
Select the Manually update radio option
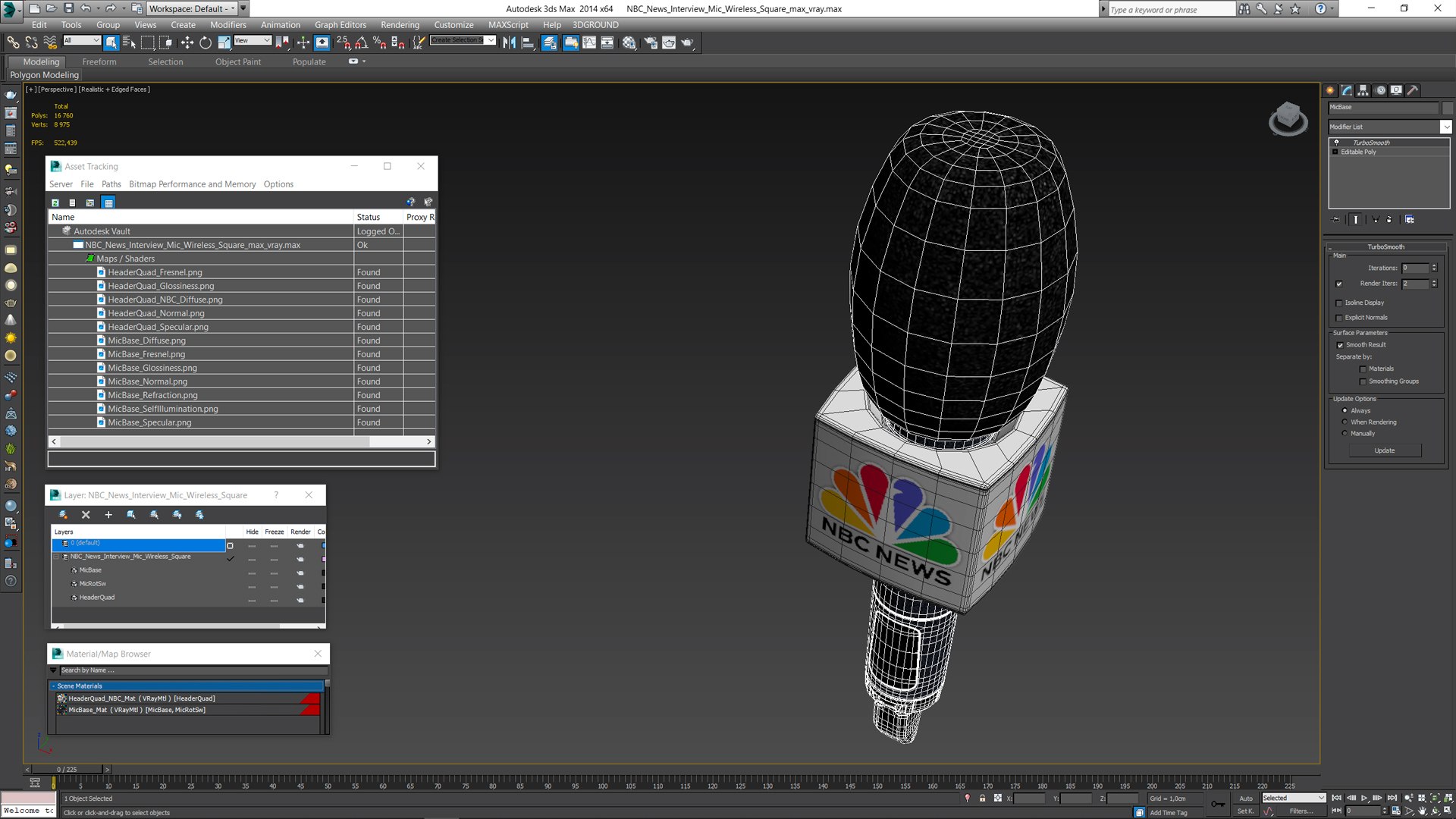click(x=1345, y=433)
